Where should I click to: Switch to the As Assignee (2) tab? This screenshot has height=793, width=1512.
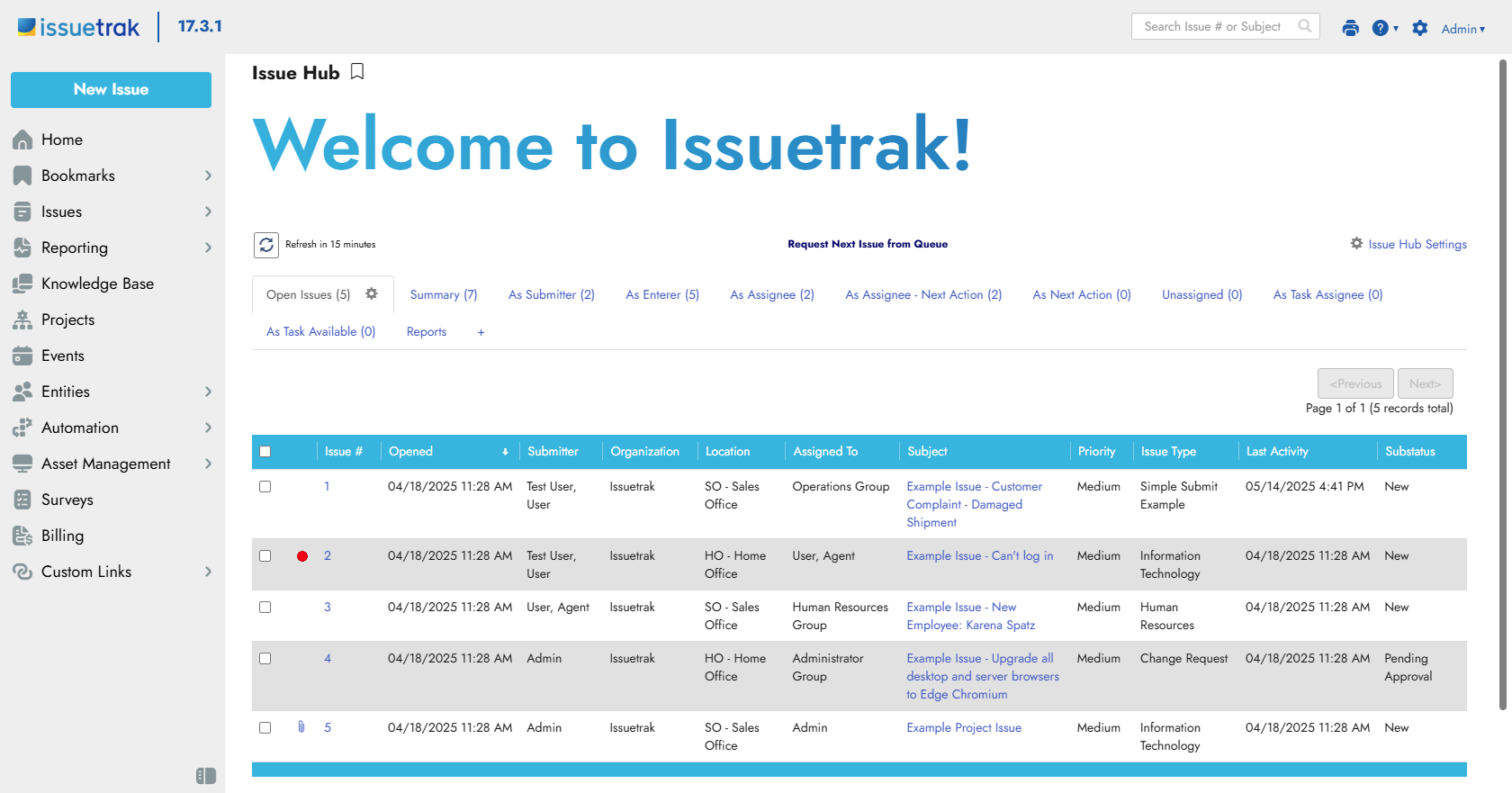(772, 294)
